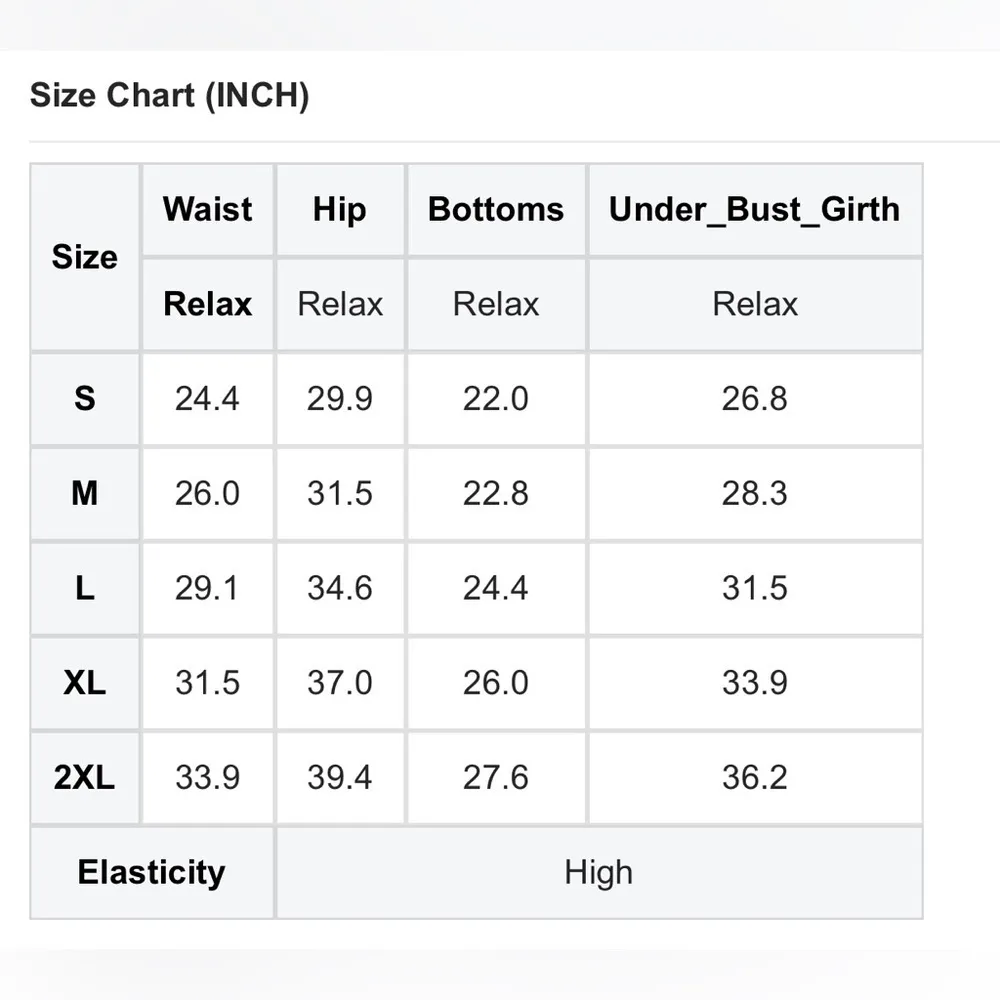Click the Size Chart (INCH) heading
This screenshot has width=1000, height=1000.
click(169, 96)
